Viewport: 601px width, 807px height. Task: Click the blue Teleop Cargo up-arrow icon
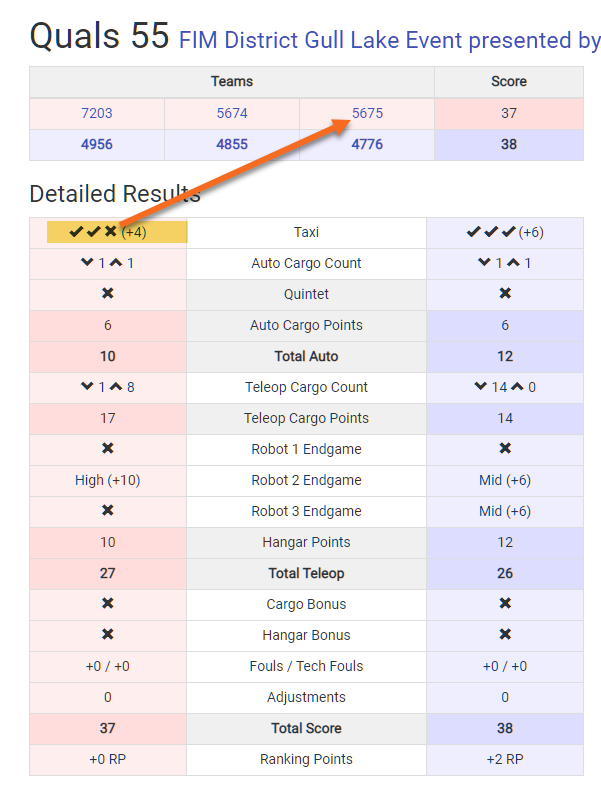tap(518, 387)
